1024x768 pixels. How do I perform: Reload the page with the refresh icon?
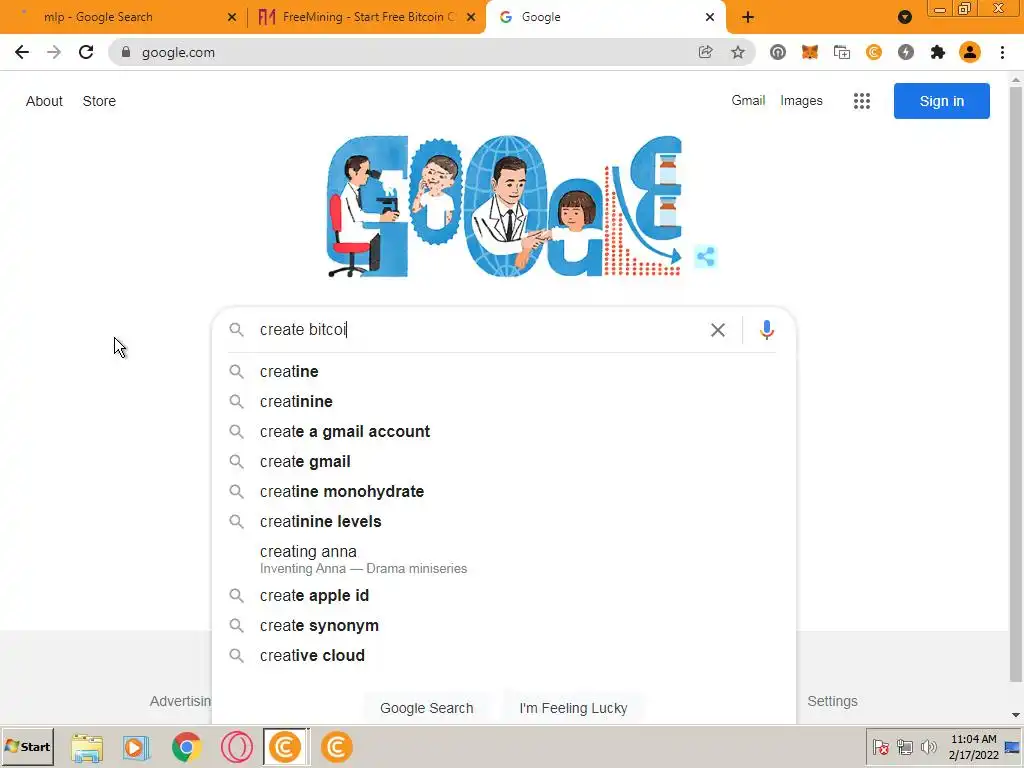[86, 52]
